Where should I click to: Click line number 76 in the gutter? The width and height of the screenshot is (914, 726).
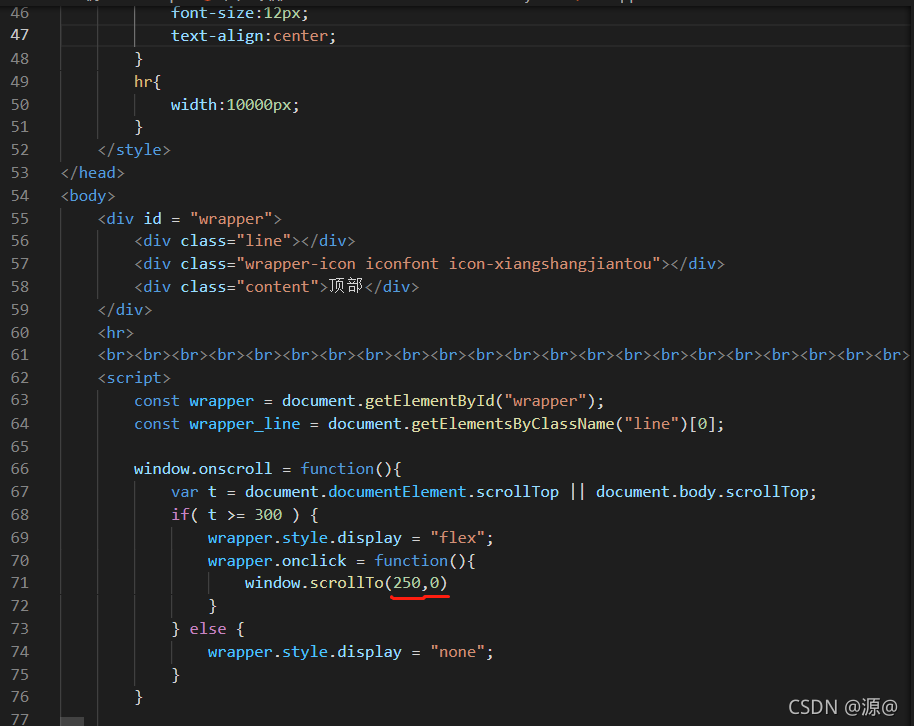(x=19, y=697)
